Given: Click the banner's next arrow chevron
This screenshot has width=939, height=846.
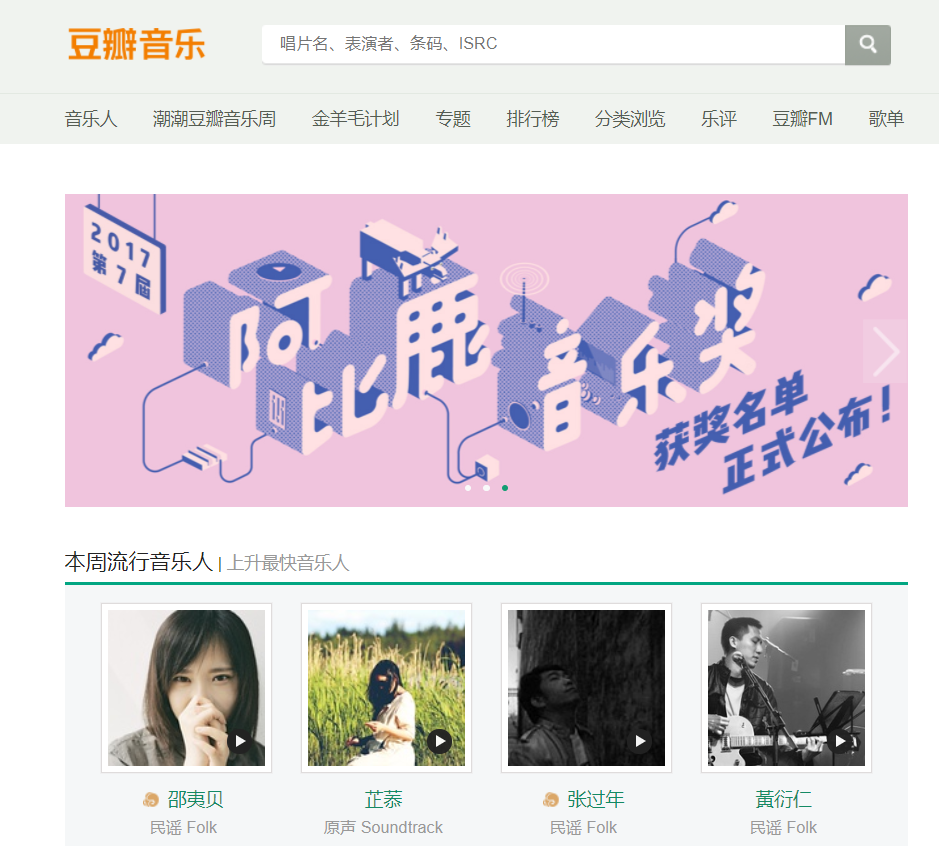Looking at the screenshot, I should 885,351.
